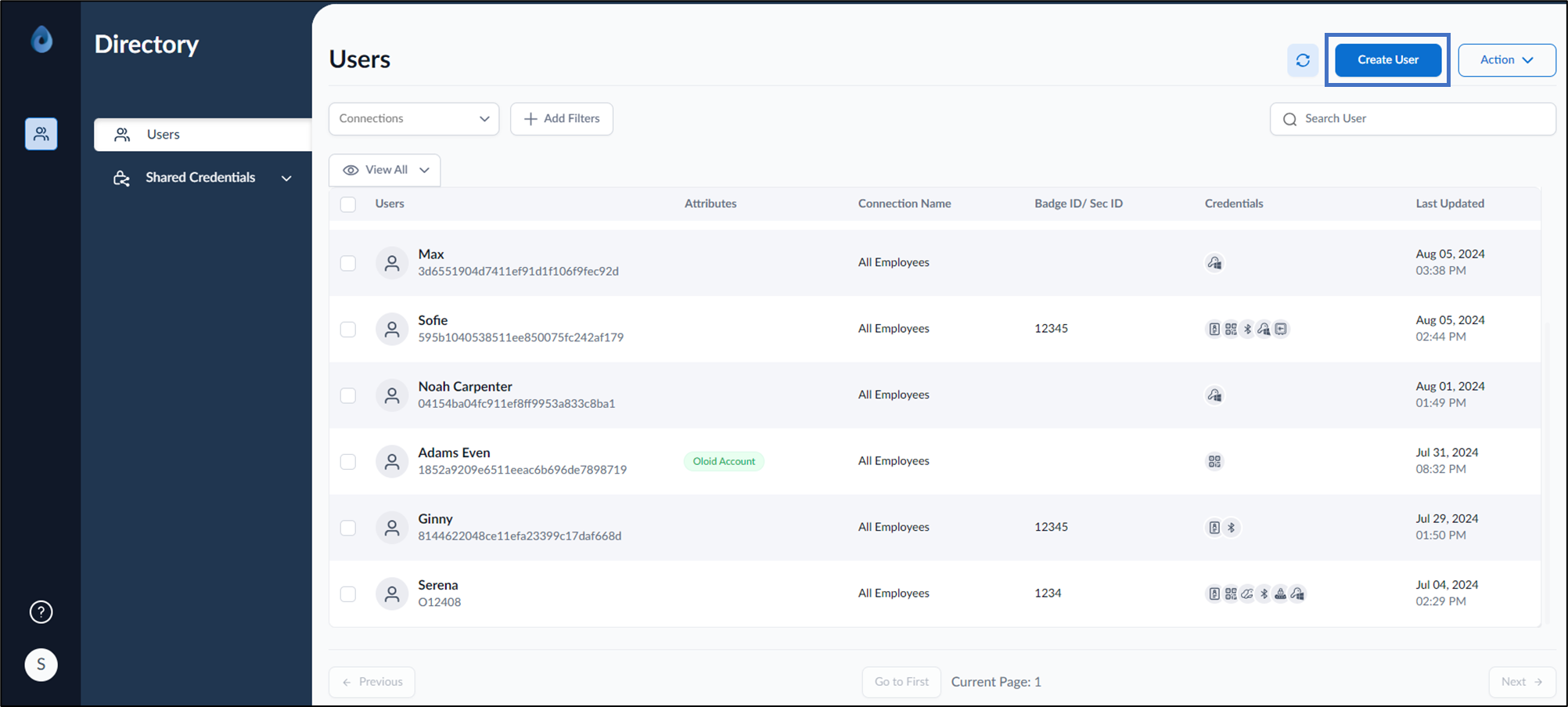Click Sofie's QR code credential icon
The height and width of the screenshot is (707, 1568).
(x=1231, y=329)
